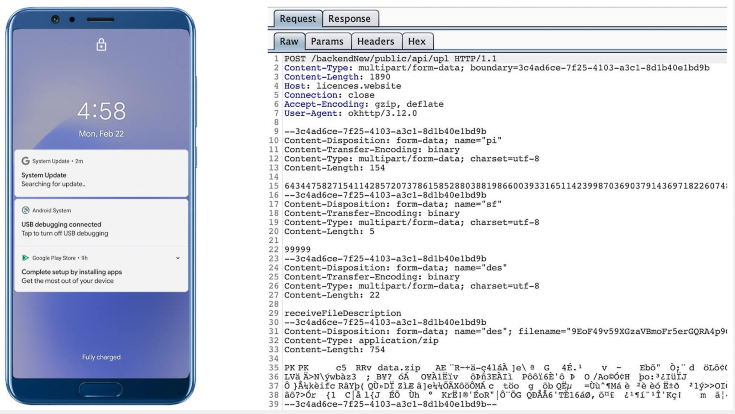
Task: Click the receiveFileDescription text
Action: (343, 313)
